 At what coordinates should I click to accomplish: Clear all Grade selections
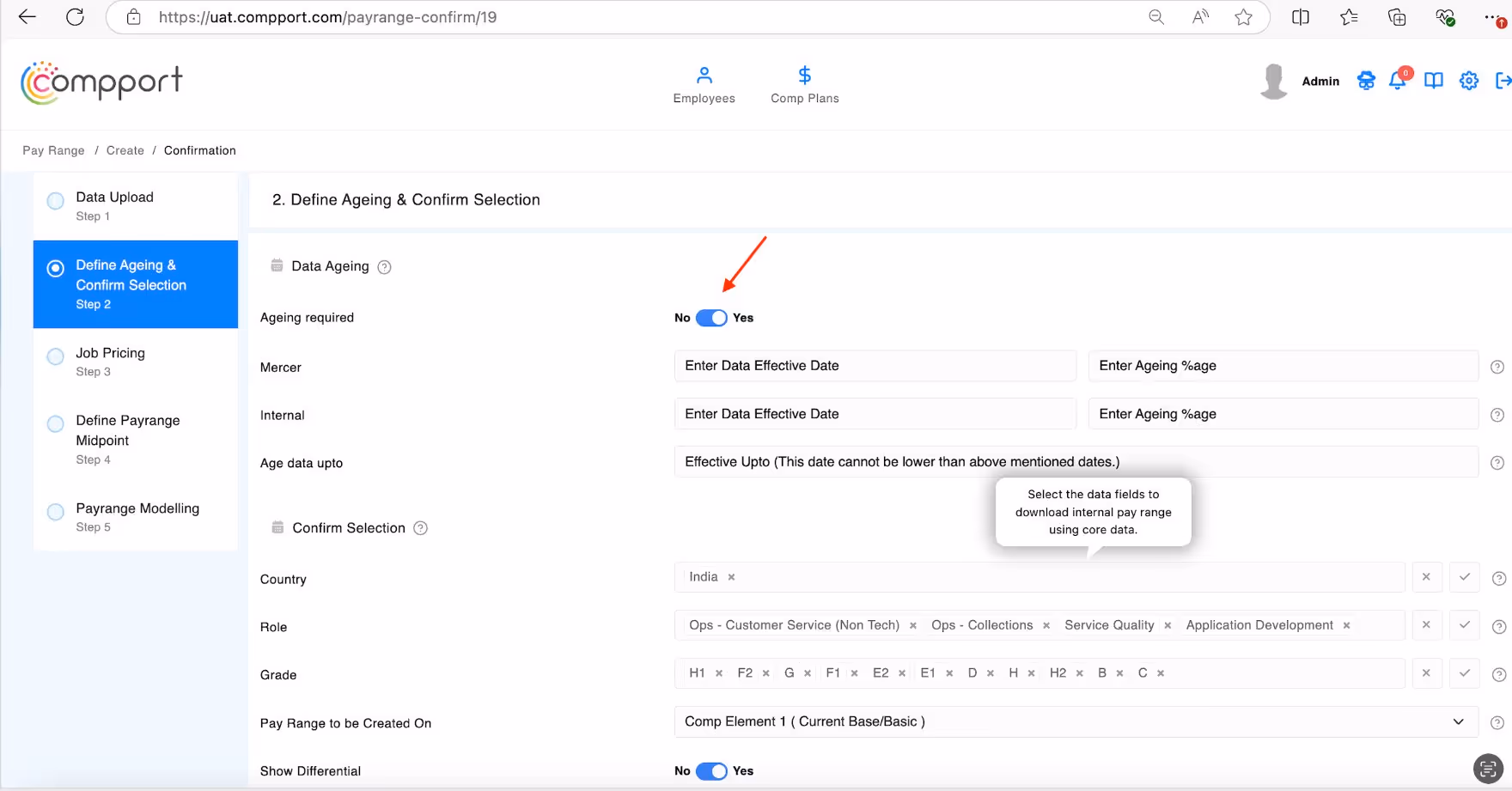(x=1426, y=673)
